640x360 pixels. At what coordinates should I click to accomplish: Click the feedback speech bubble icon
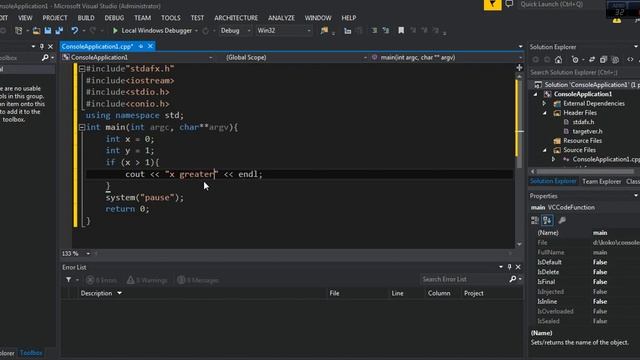click(x=509, y=4)
